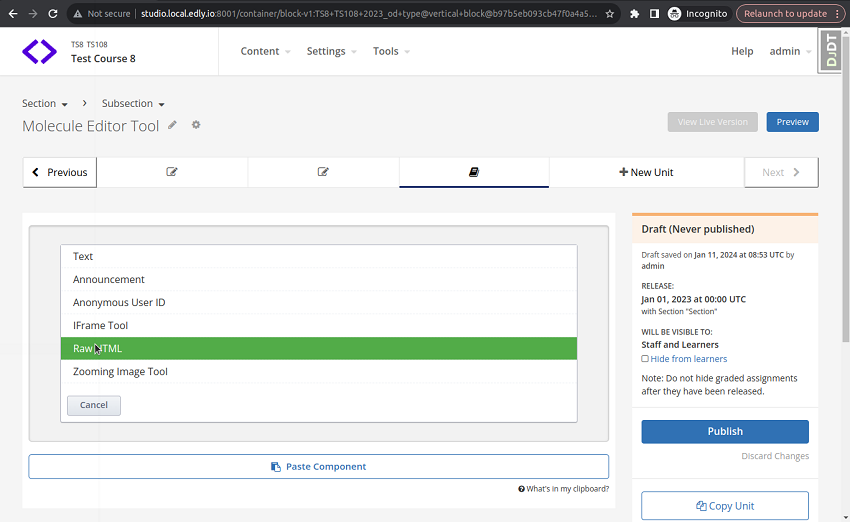
Task: Click the Studio logo icon
Action: 39,51
